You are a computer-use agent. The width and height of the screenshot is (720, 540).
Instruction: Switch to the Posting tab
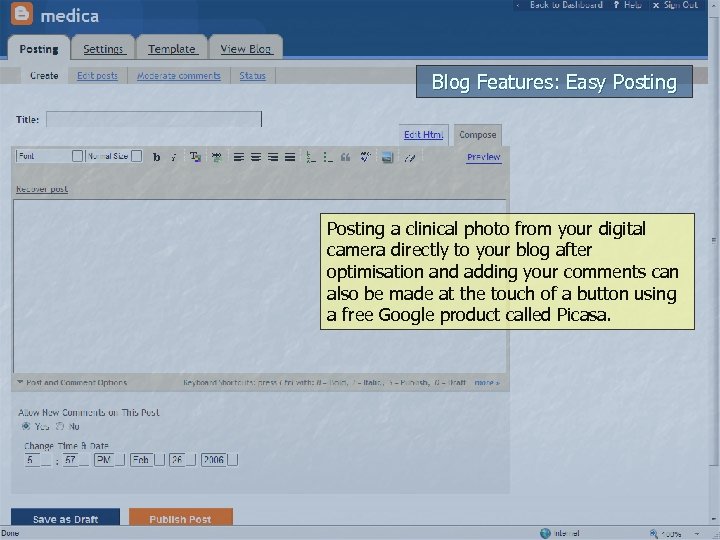(x=39, y=49)
